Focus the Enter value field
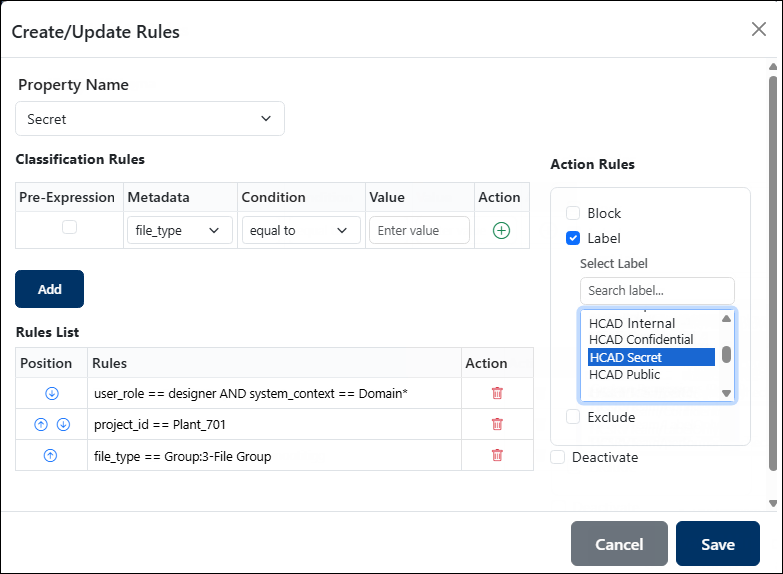The width and height of the screenshot is (783, 574). point(419,230)
